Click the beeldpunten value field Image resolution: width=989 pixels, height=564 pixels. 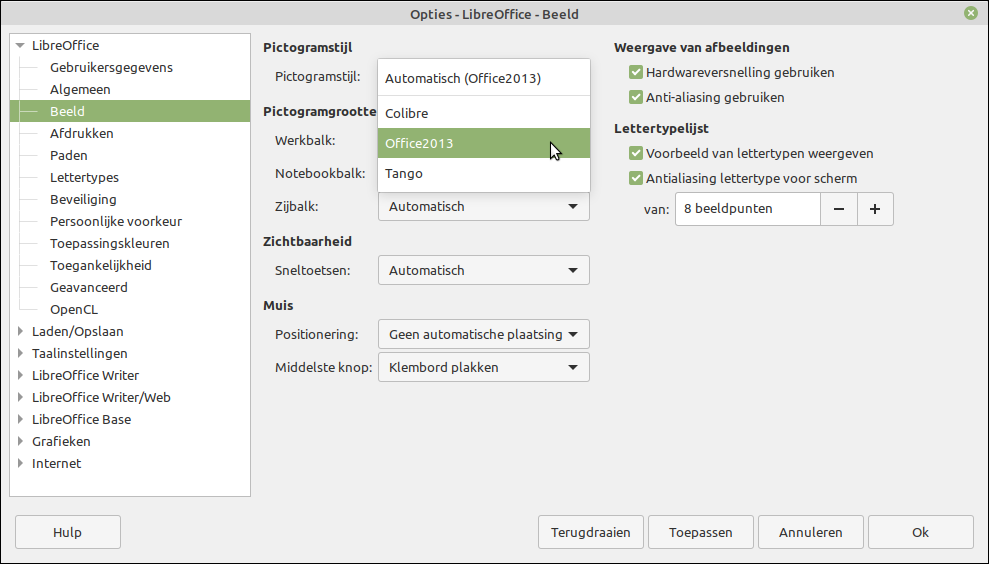point(747,209)
